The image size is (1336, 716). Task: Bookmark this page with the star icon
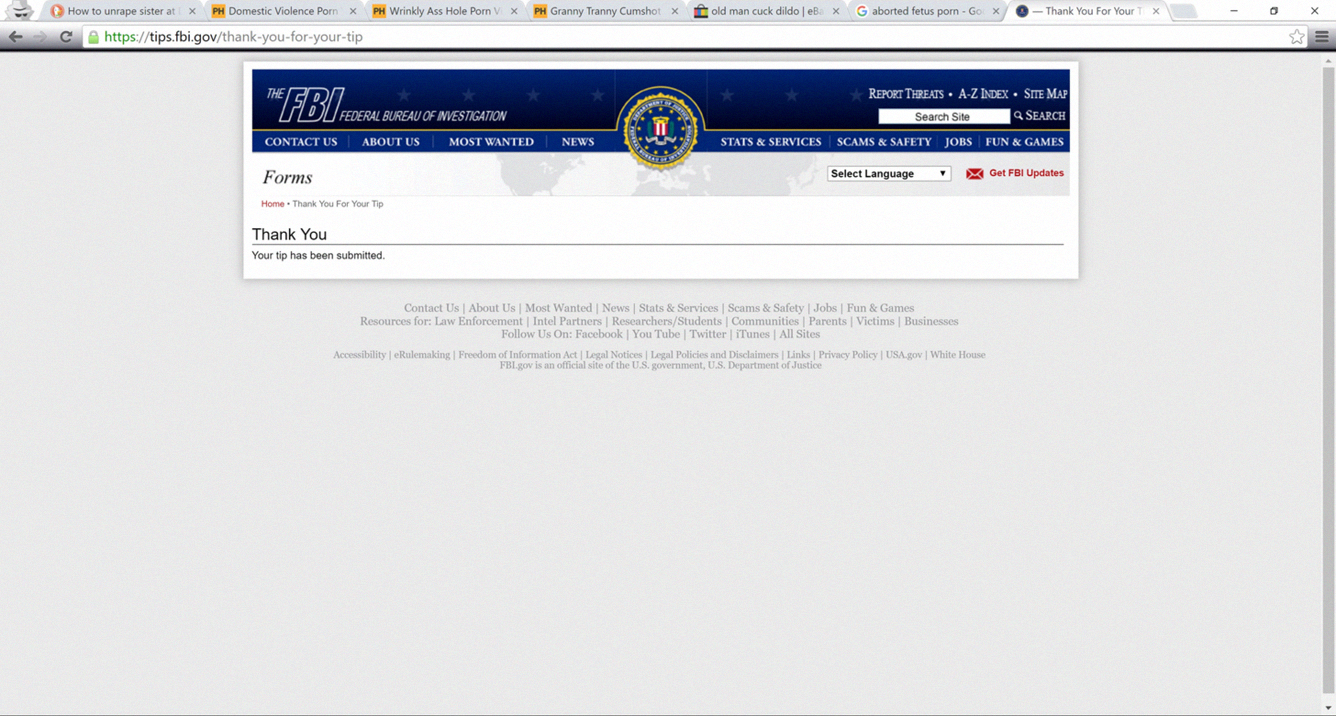1297,37
